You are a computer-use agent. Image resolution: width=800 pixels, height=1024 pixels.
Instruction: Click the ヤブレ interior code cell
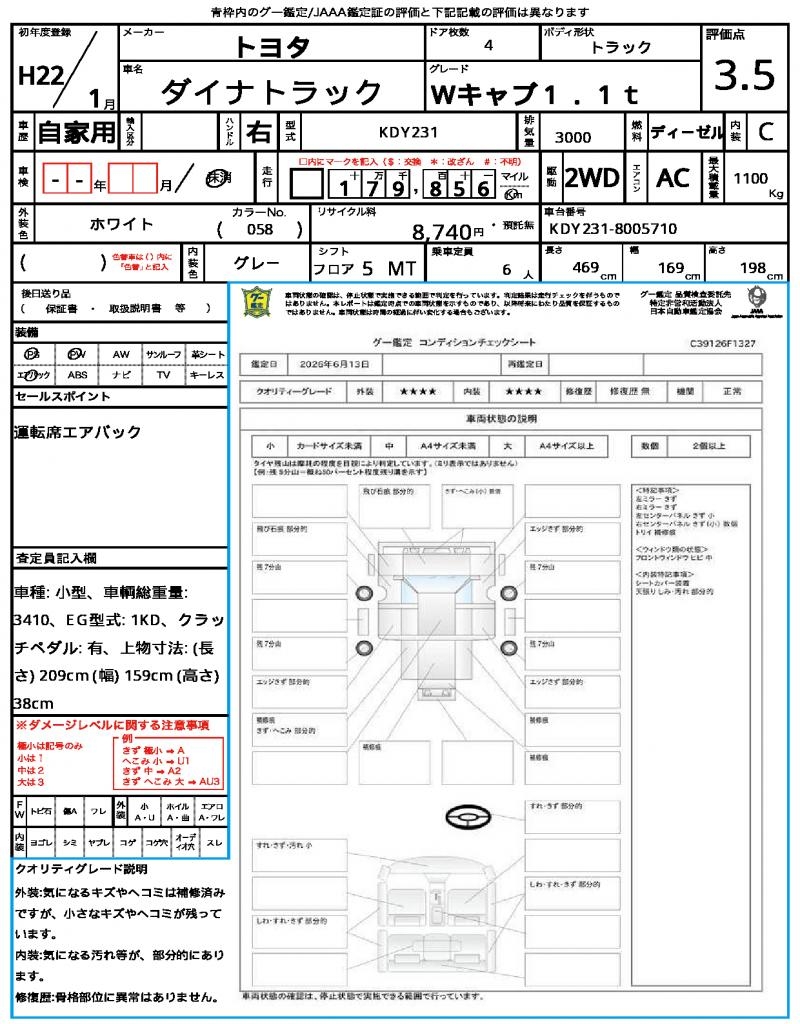99,843
